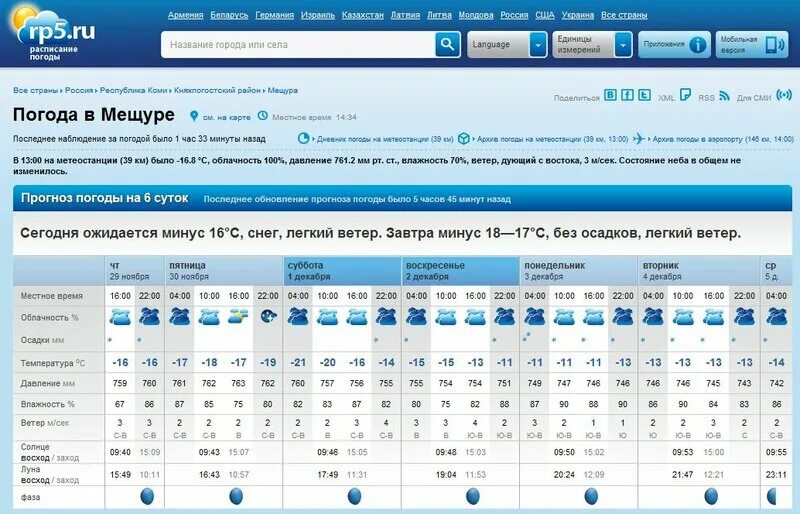Click the weather diary pie-chart icon
The height and width of the screenshot is (514, 800).
[304, 138]
